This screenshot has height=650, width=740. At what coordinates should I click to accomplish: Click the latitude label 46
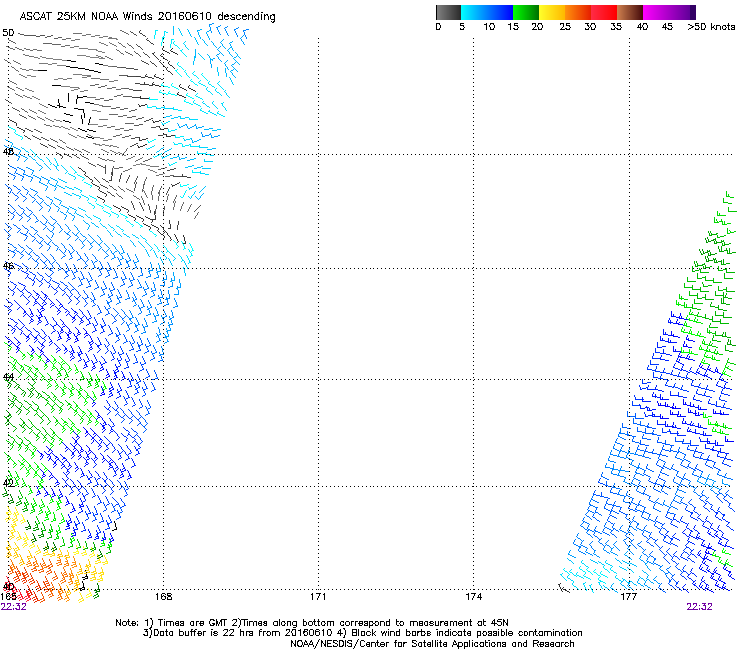tap(8, 266)
